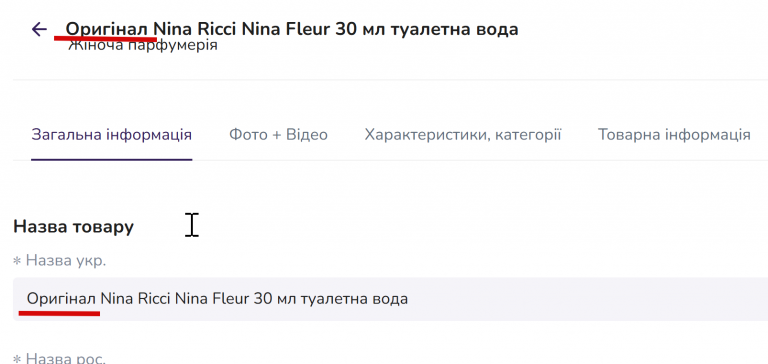Click the red underline beneath the title
Screen dimensions: 768x364
[x=105, y=38]
